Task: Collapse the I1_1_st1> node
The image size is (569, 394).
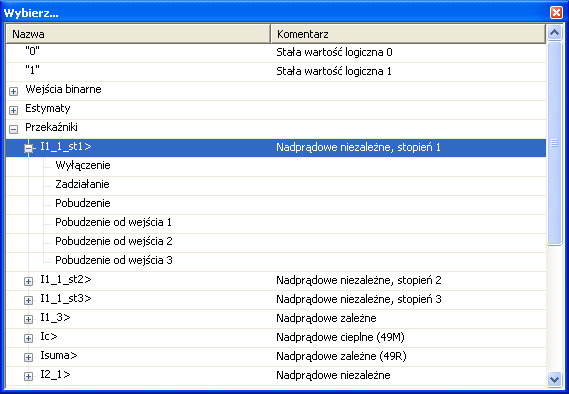Action: [x=28, y=148]
